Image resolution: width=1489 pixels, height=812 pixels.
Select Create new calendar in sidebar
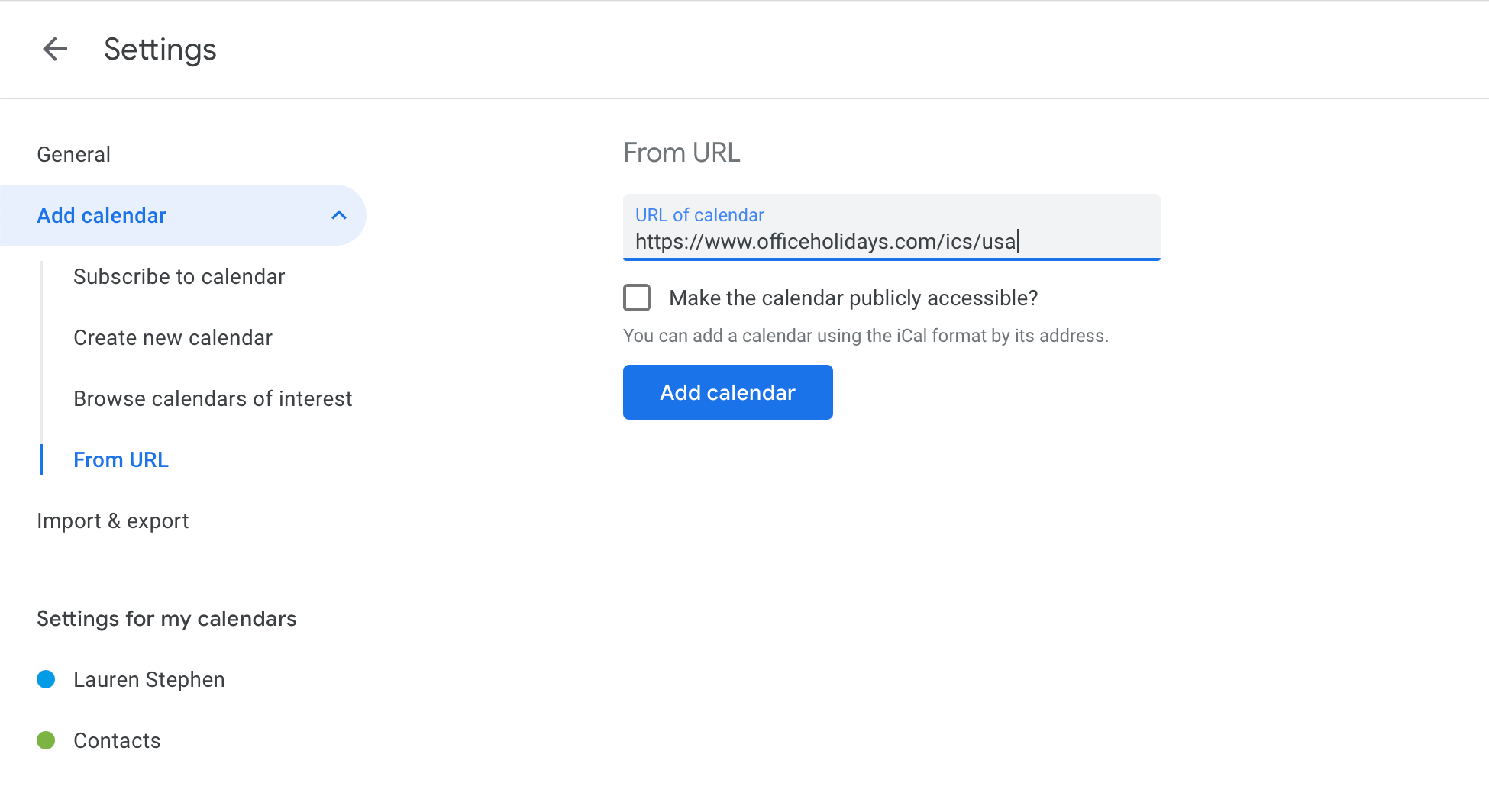click(x=173, y=338)
